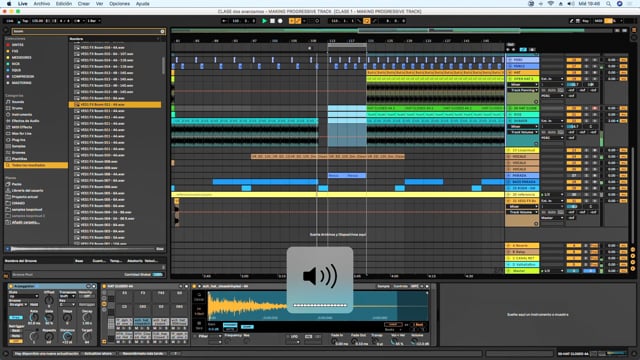Enable the Simpler LFO switch
The width and height of the screenshot is (640, 360).
tap(289, 336)
